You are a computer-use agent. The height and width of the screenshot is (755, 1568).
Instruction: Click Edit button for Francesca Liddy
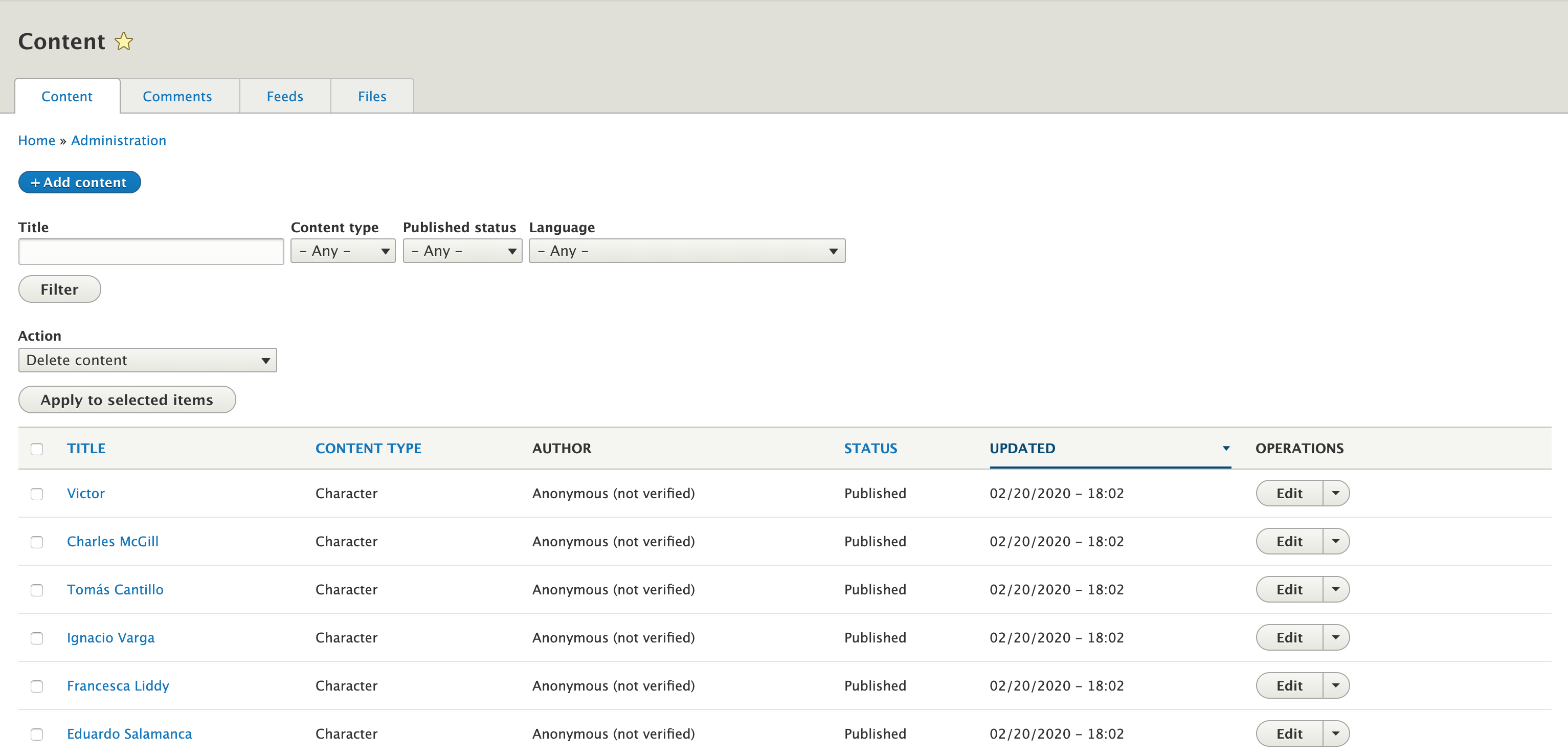[x=1289, y=685]
